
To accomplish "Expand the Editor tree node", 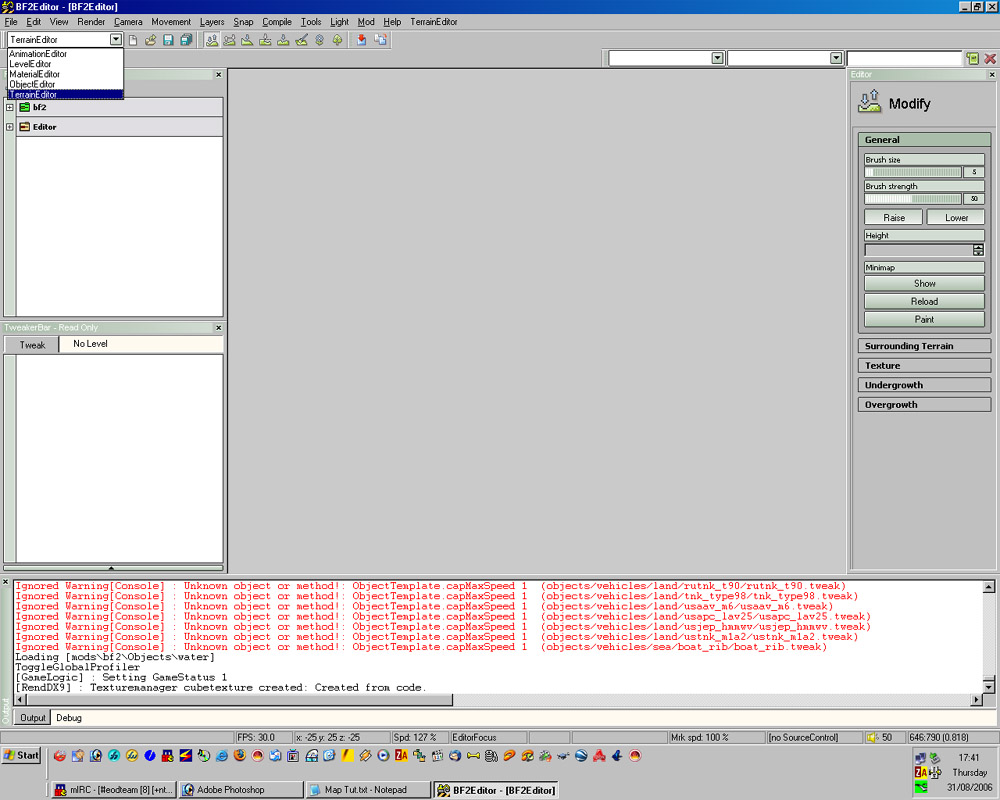I will pos(10,127).
